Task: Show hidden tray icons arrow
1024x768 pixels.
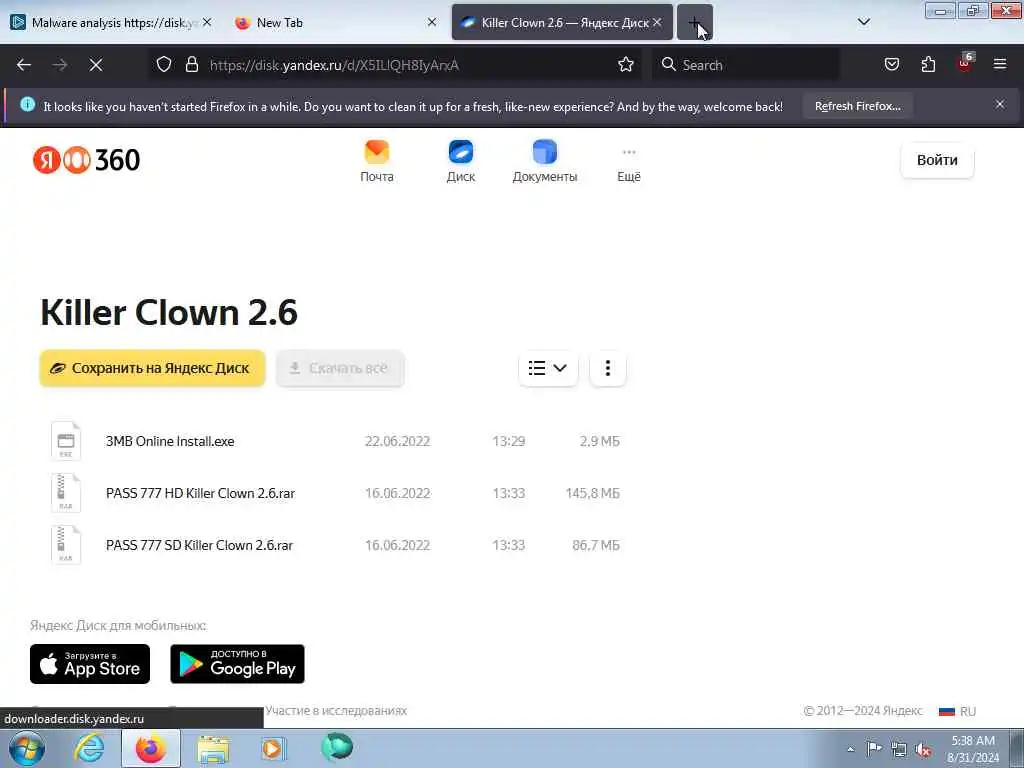Action: click(x=850, y=750)
